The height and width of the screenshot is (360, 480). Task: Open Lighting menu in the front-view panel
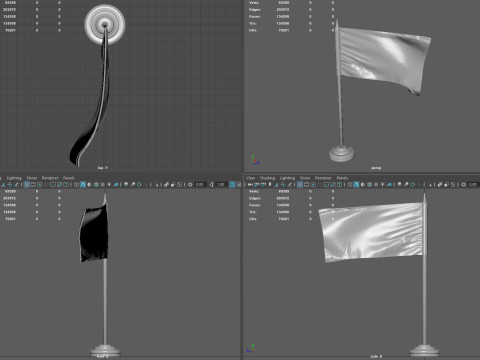(x=14, y=178)
